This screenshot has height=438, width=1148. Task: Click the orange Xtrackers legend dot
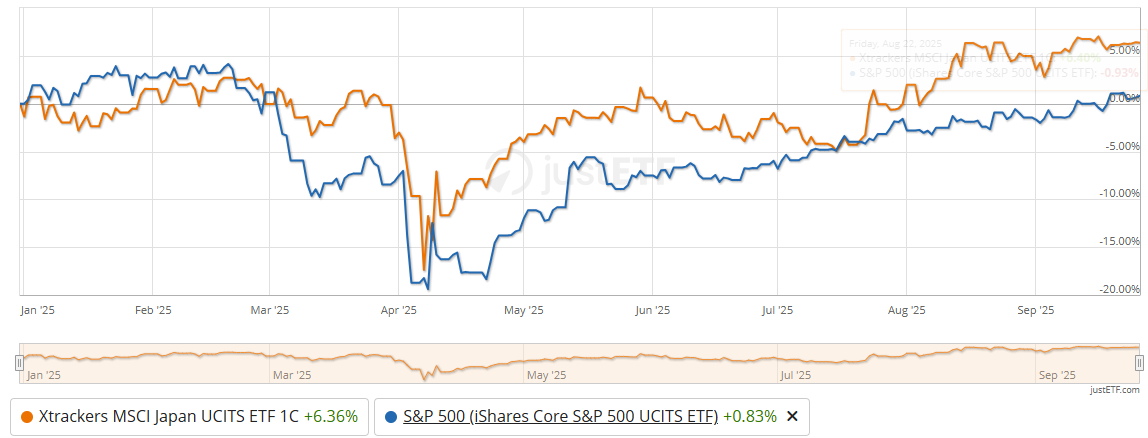click(x=26, y=417)
